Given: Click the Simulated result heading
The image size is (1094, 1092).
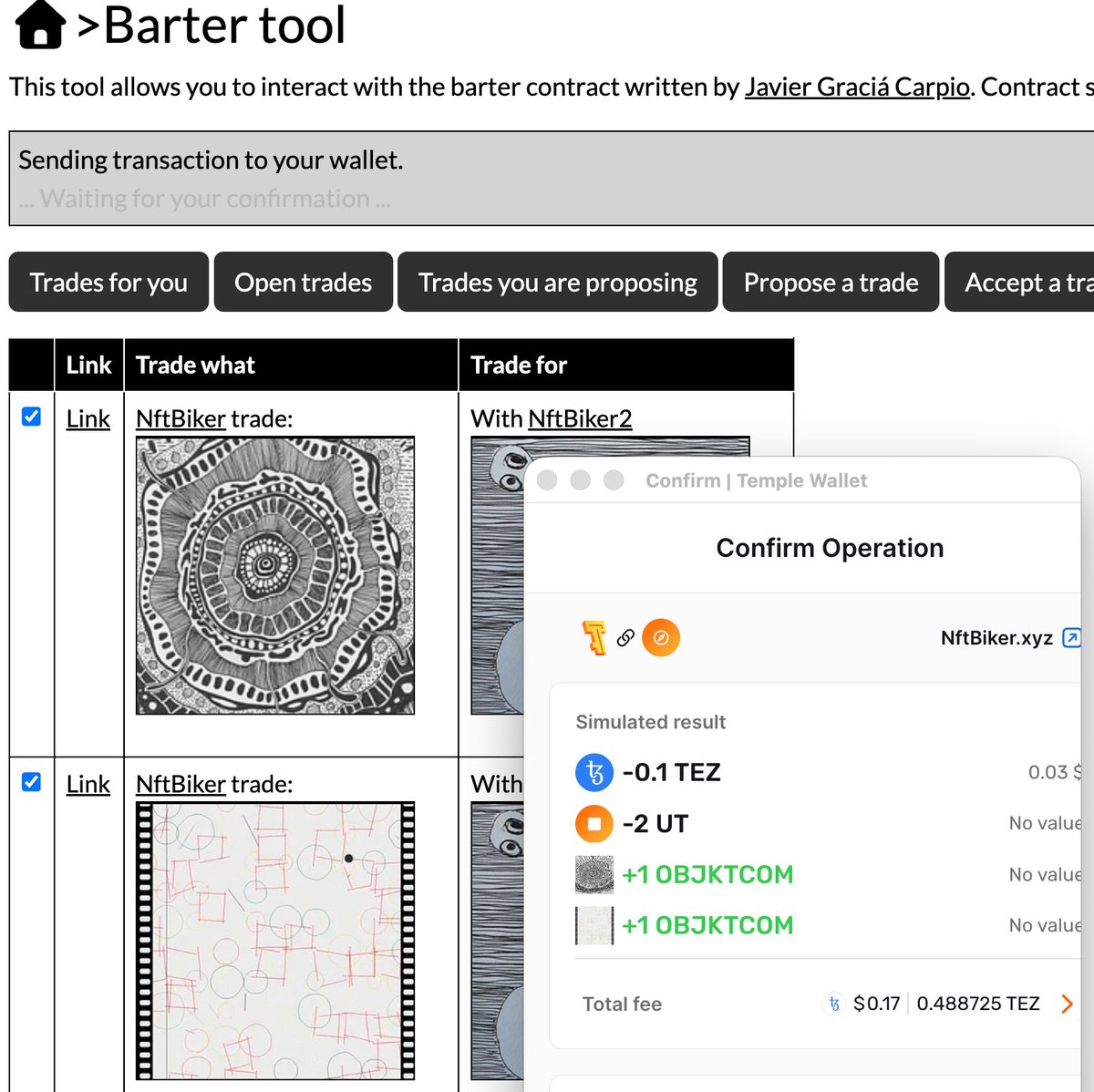Looking at the screenshot, I should point(651,722).
